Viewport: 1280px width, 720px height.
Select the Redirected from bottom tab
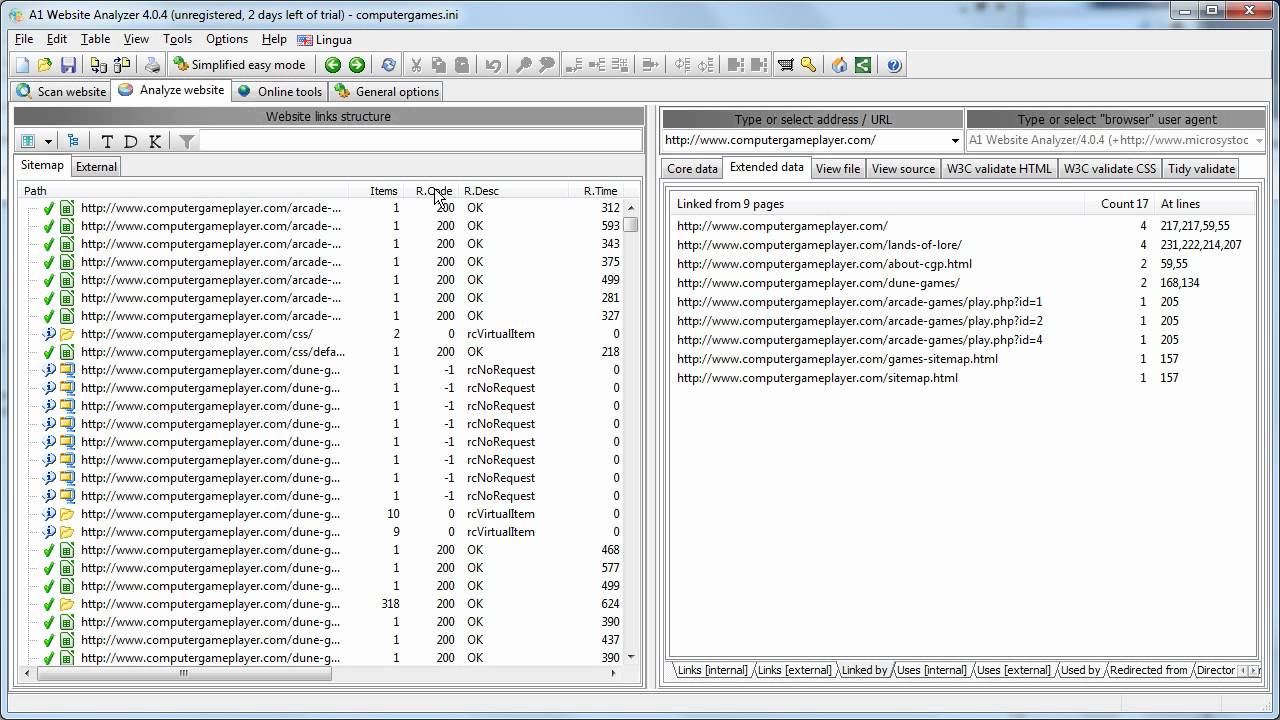tap(1148, 670)
